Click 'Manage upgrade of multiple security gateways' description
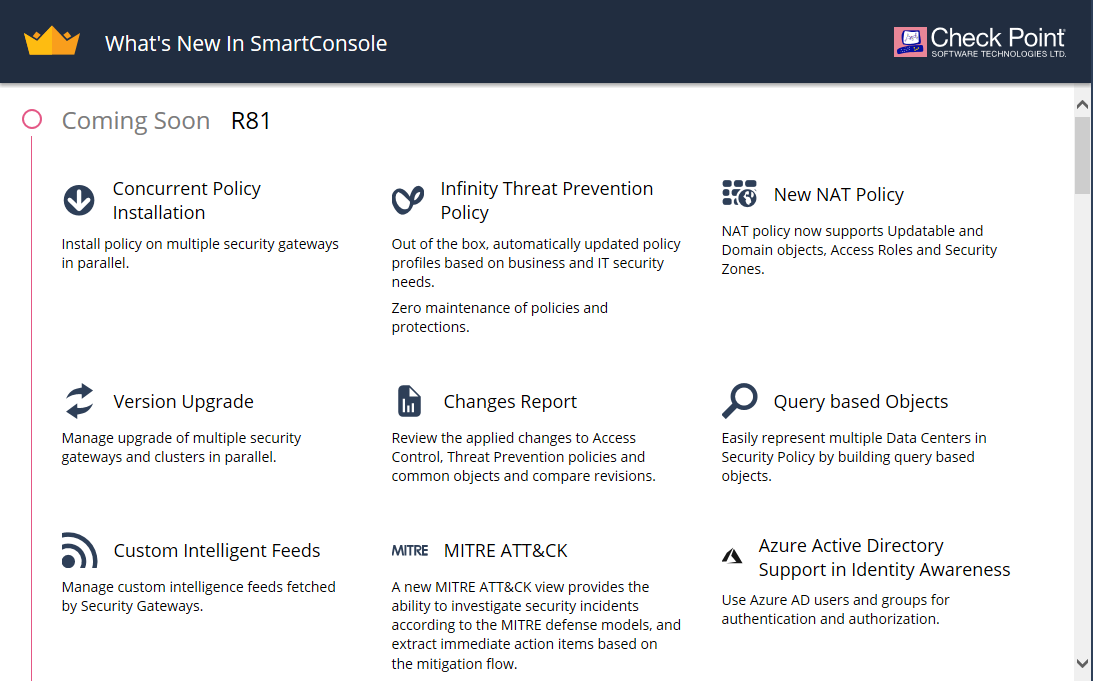This screenshot has width=1093, height=681. 181,447
